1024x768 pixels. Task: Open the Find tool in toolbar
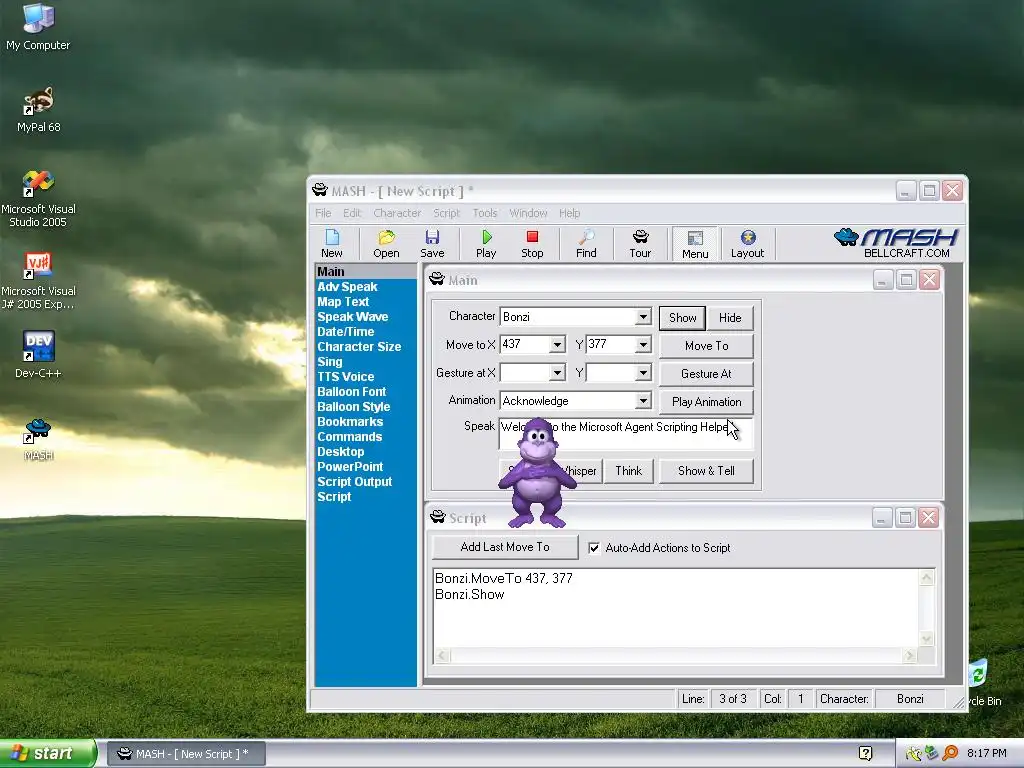tap(586, 244)
